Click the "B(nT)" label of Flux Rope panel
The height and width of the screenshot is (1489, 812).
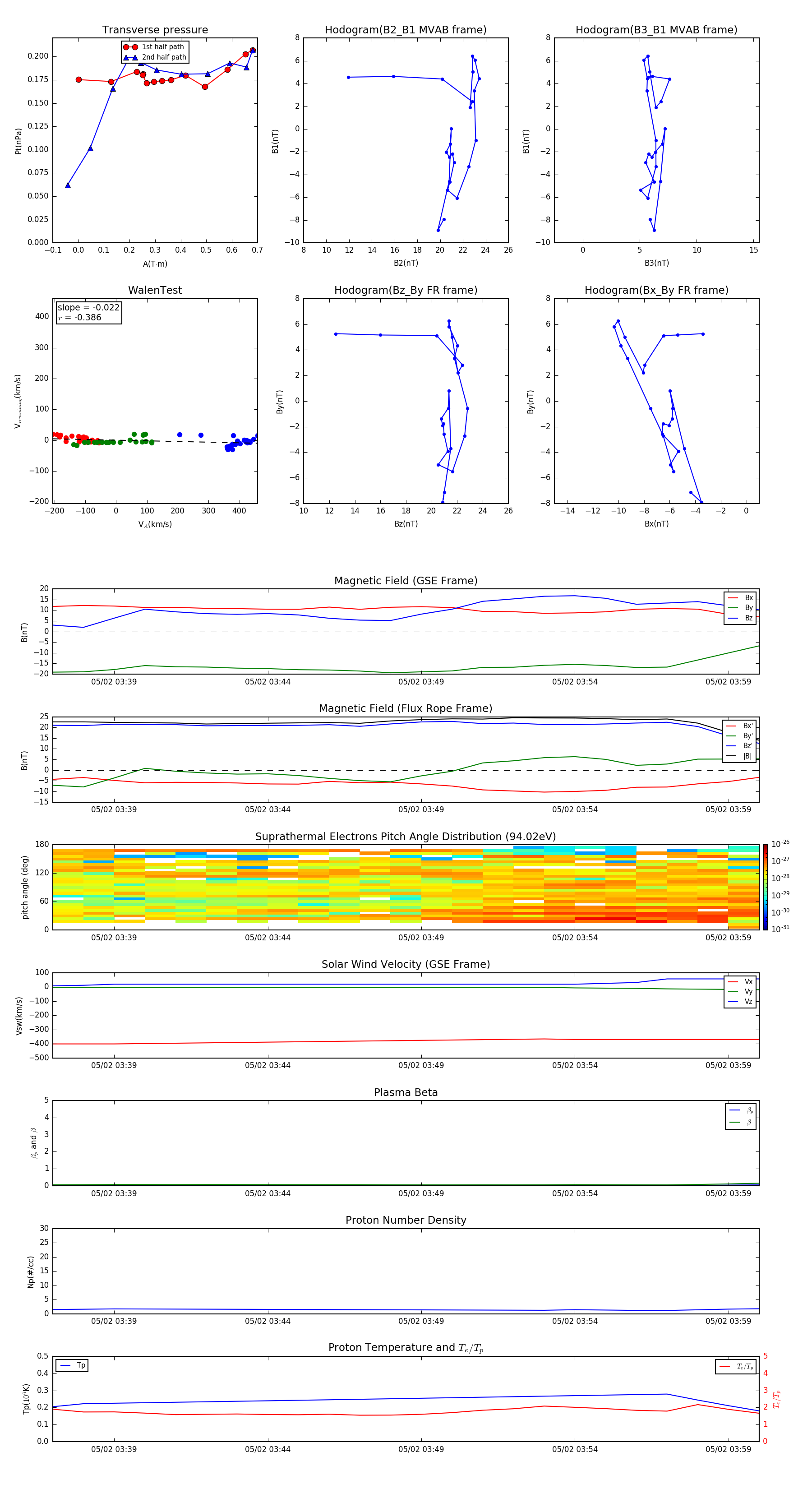click(24, 760)
